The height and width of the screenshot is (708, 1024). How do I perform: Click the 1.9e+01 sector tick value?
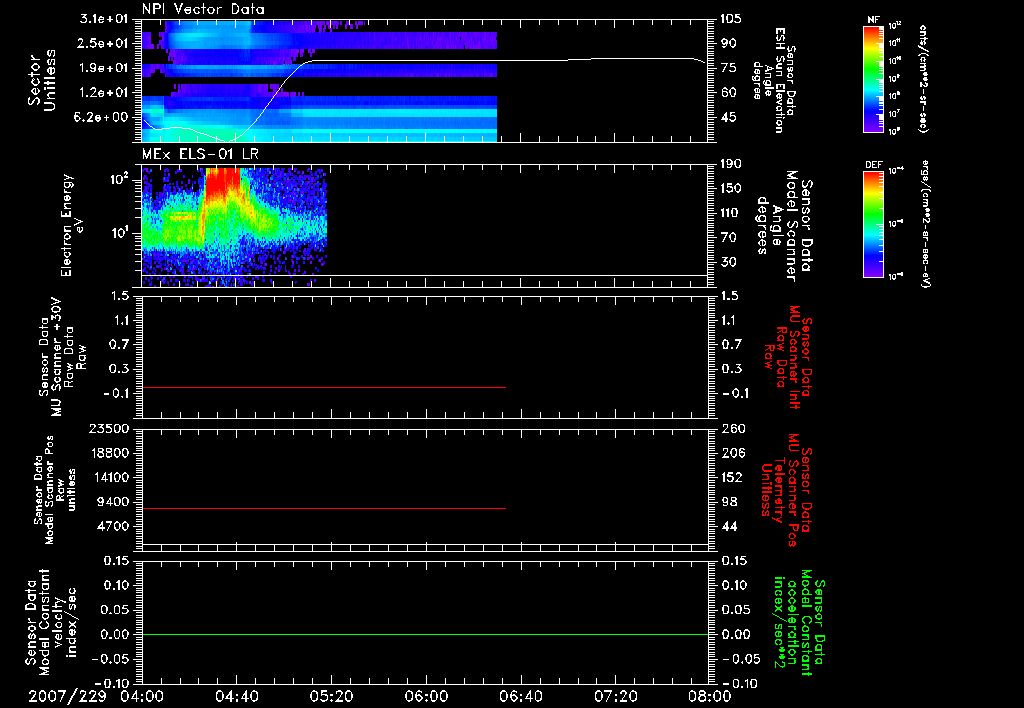[x=104, y=68]
